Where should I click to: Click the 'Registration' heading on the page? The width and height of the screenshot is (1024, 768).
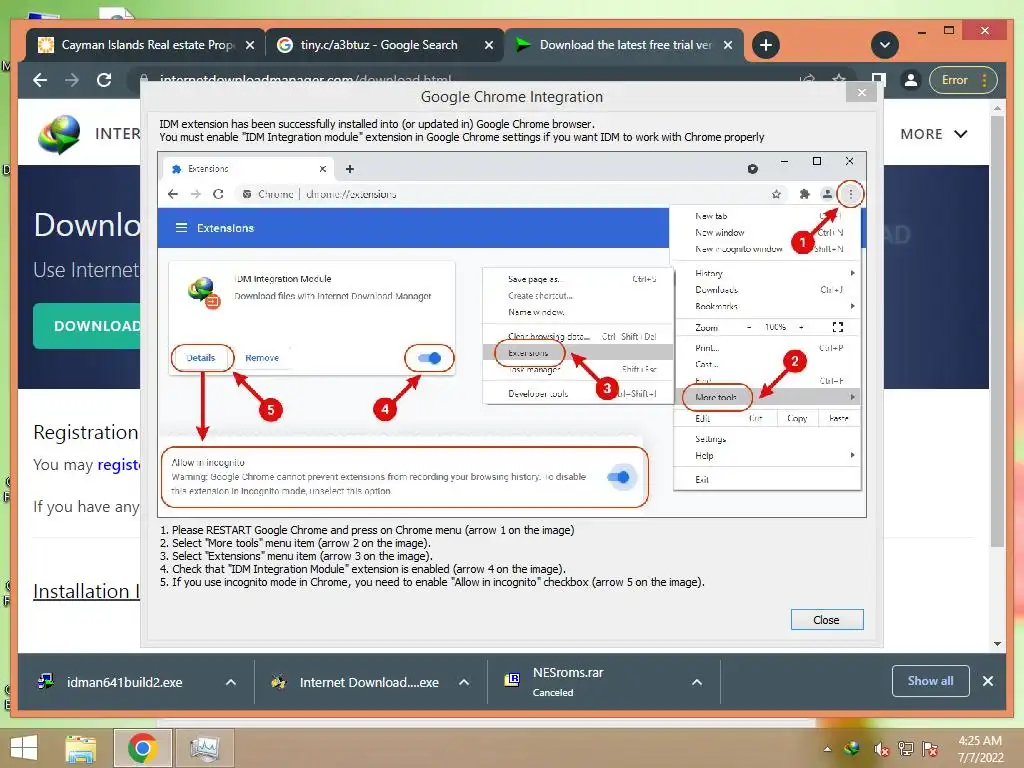[x=86, y=432]
